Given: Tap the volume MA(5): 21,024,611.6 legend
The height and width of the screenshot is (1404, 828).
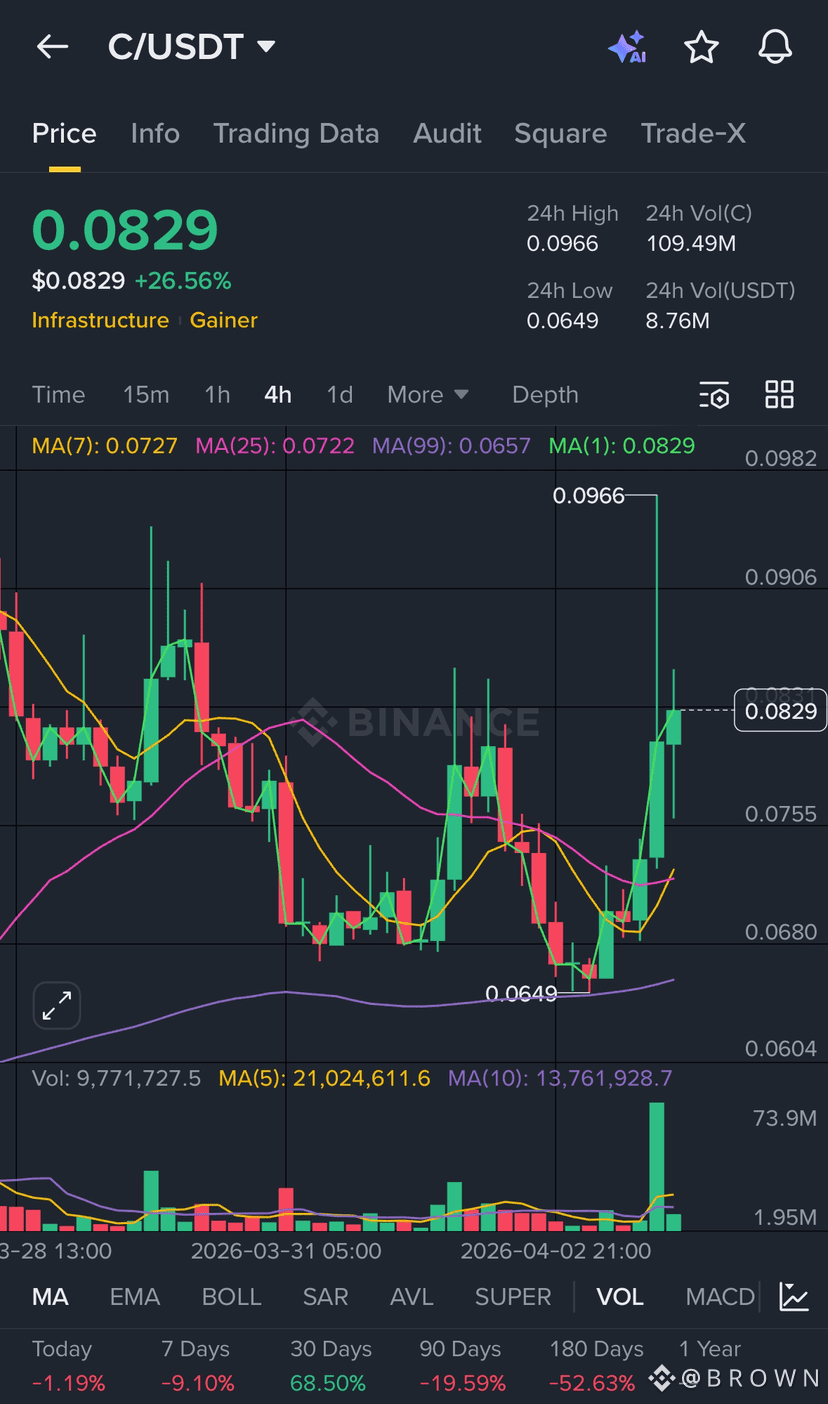Looking at the screenshot, I should point(325,1078).
